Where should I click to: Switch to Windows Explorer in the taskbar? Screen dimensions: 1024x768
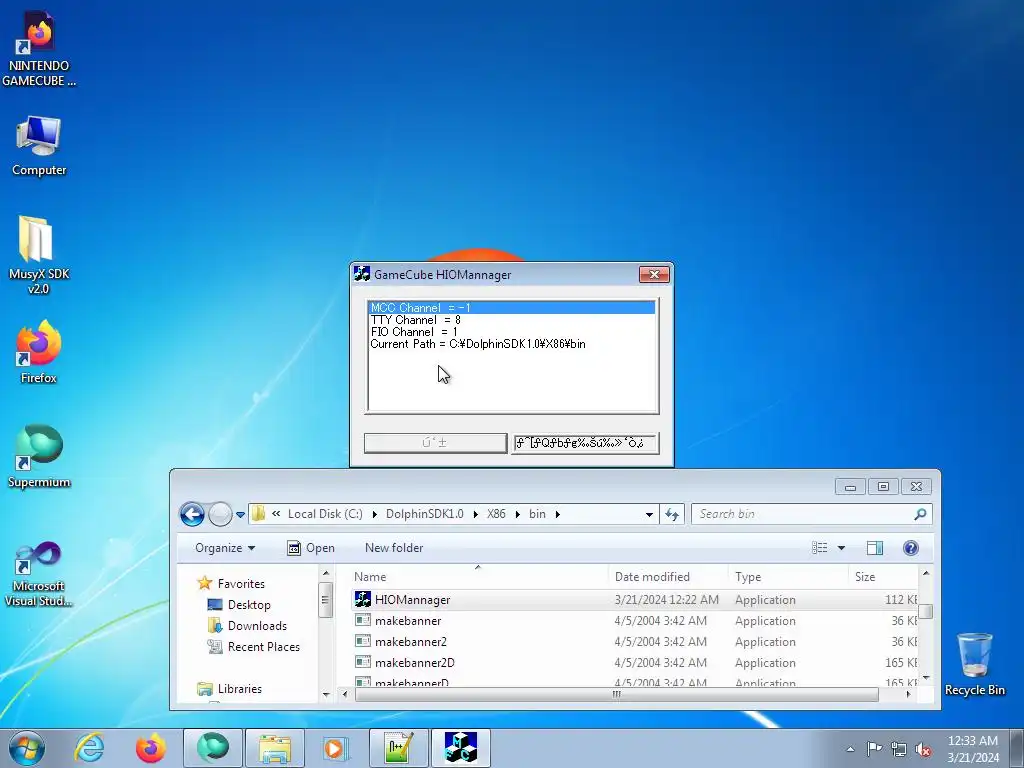(275, 748)
